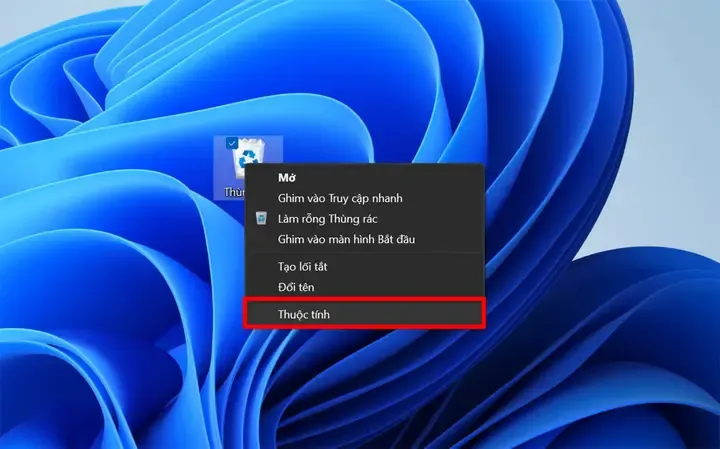Screen dimensions: 720x449
Task: Empty the Recycle Bin using the menu
Action: coord(327,218)
